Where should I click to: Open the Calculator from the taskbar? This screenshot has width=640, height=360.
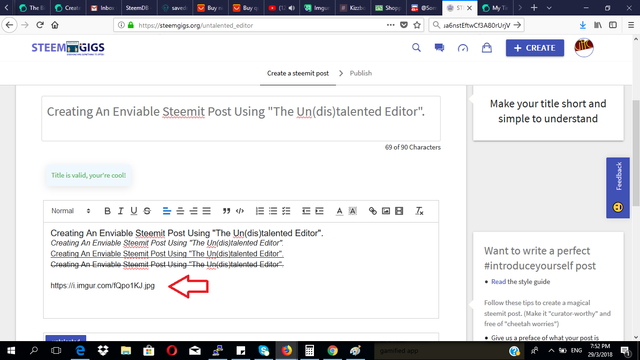tap(309, 351)
